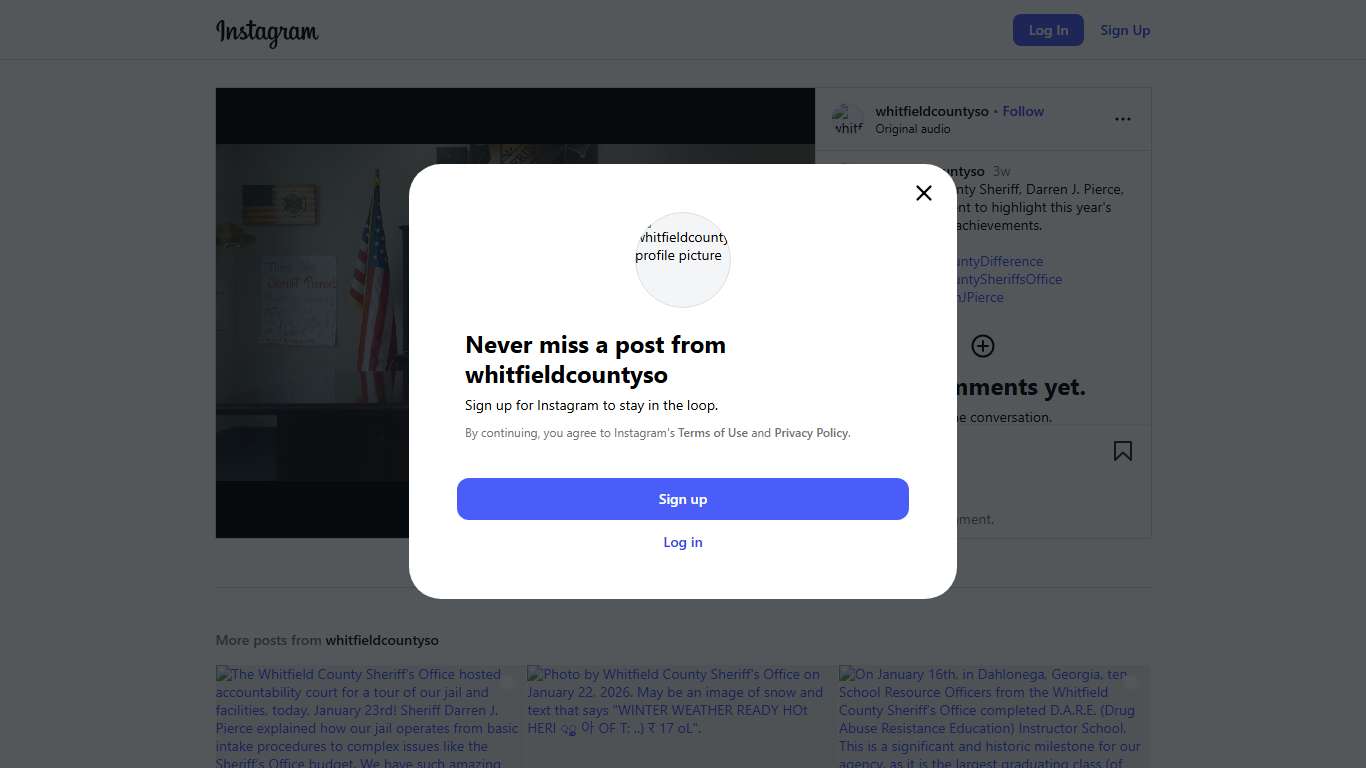Click the small profile avatar in the post header
Viewport: 1366px width, 768px height.
coord(848,120)
